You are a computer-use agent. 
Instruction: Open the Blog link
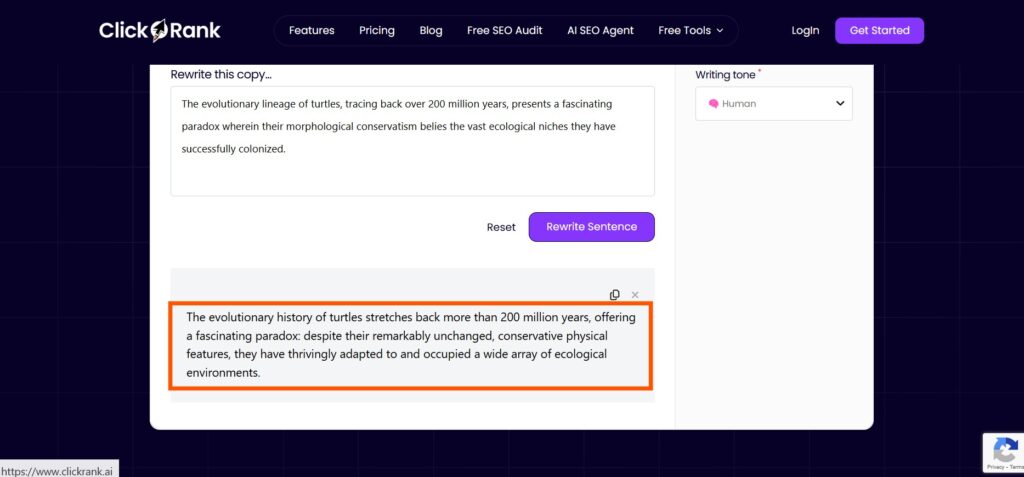431,31
